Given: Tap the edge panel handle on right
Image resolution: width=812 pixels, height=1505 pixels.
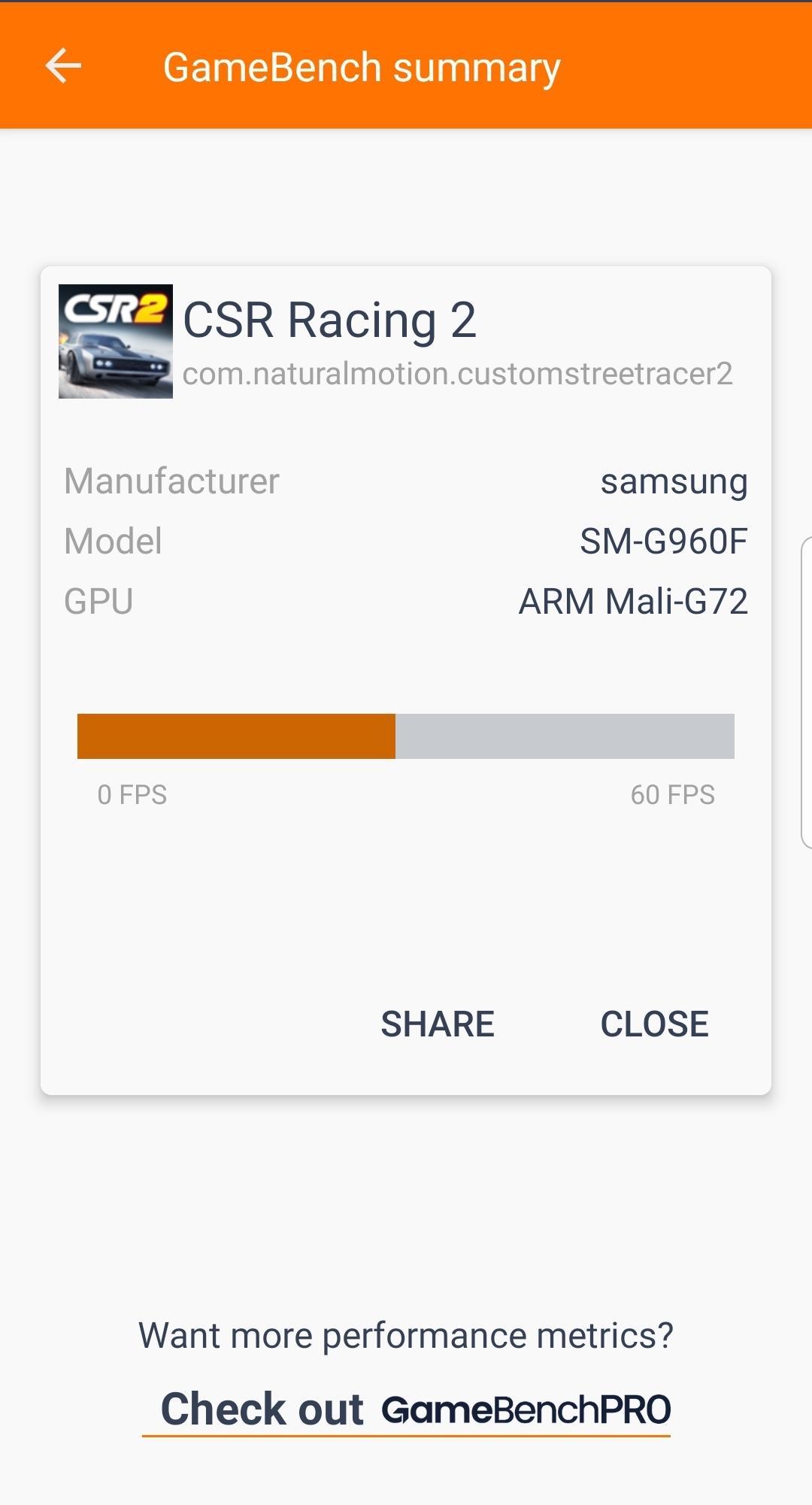Looking at the screenshot, I should tap(806, 692).
